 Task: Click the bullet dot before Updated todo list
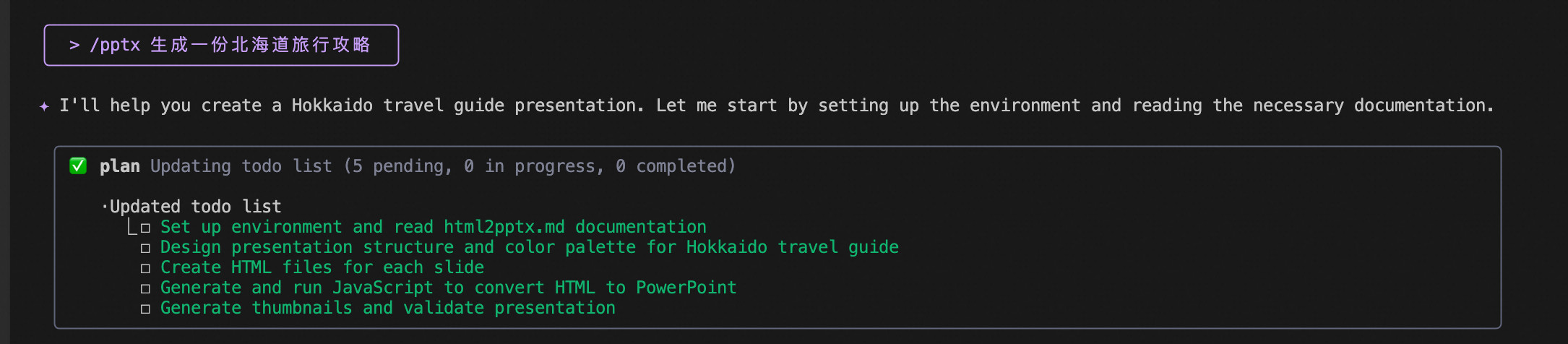coord(105,207)
